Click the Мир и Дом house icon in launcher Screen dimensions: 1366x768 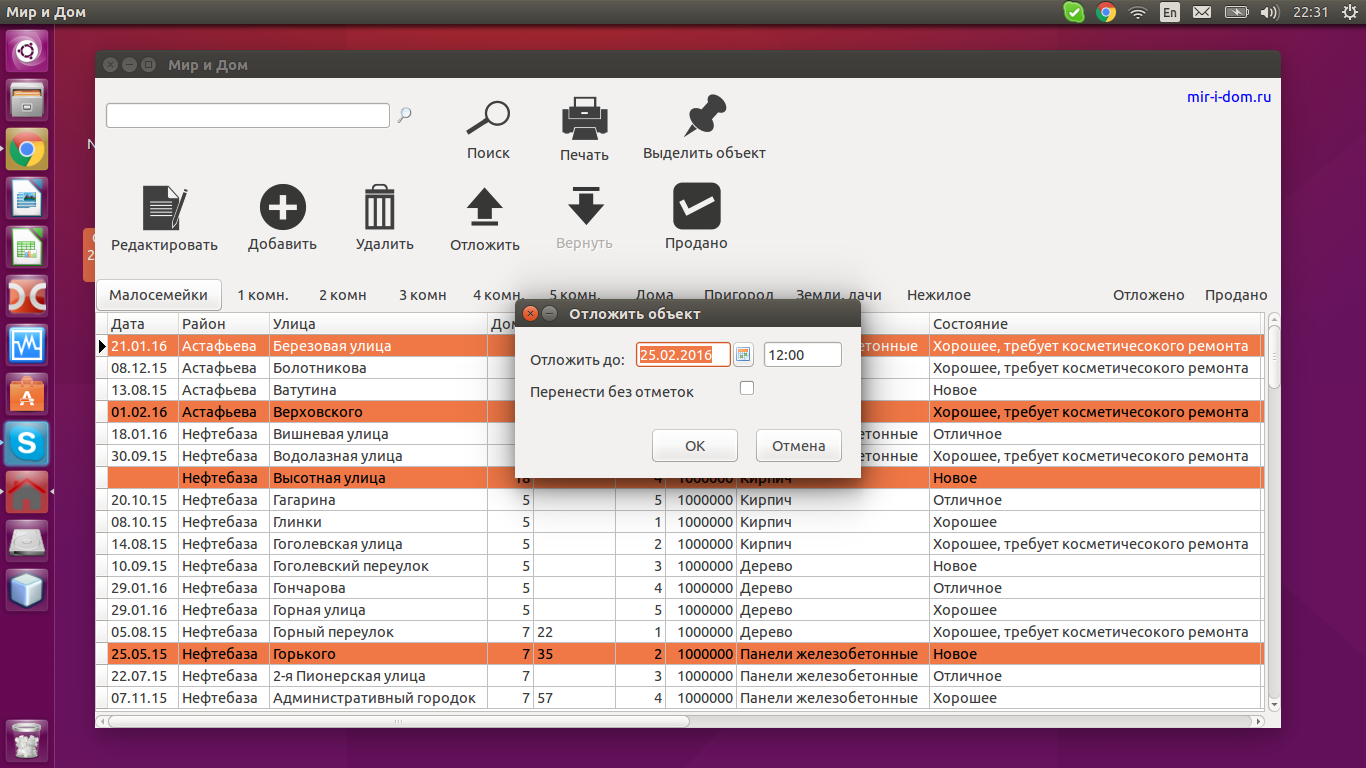point(27,491)
